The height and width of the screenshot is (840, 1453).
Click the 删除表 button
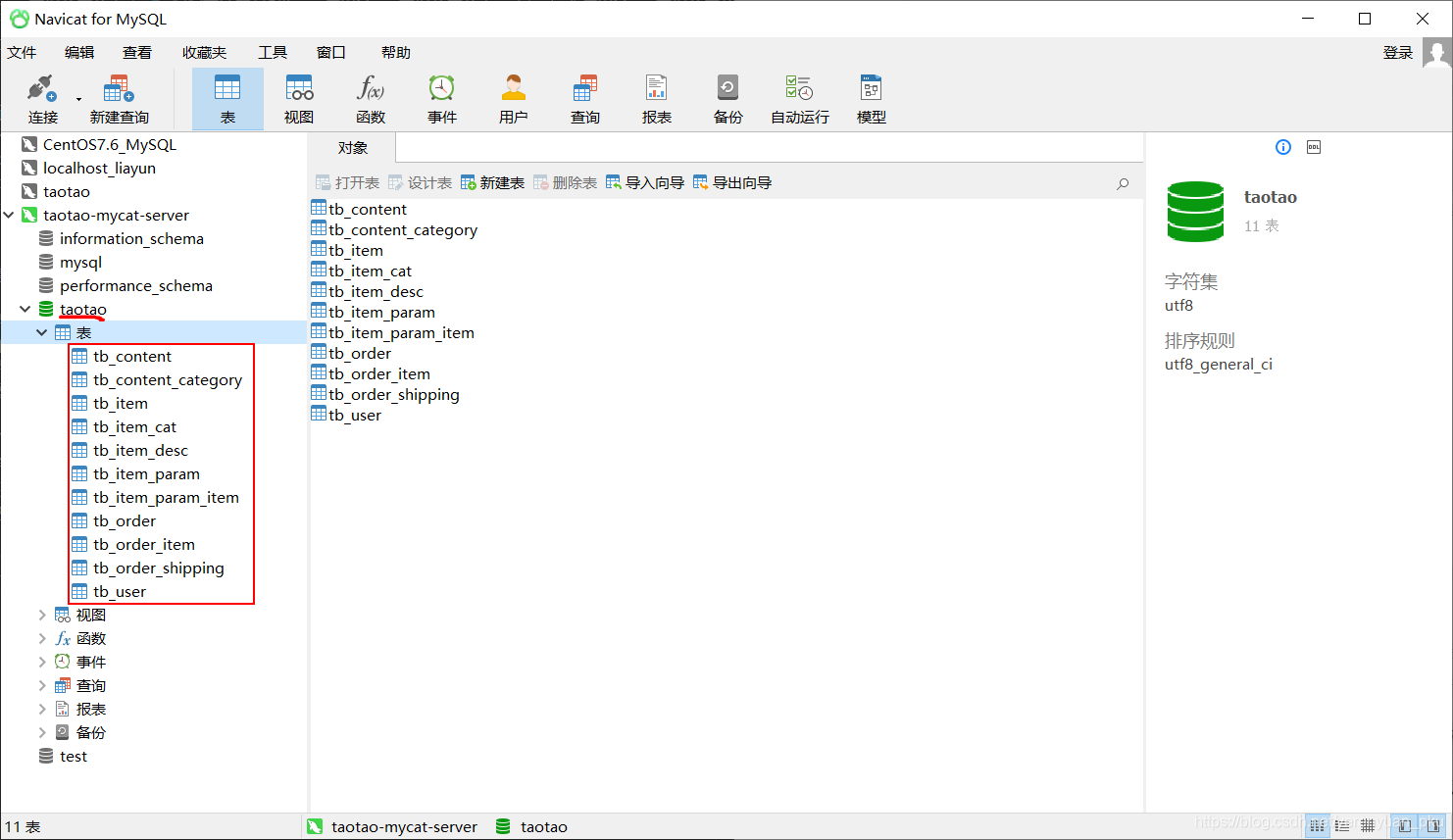tap(565, 182)
